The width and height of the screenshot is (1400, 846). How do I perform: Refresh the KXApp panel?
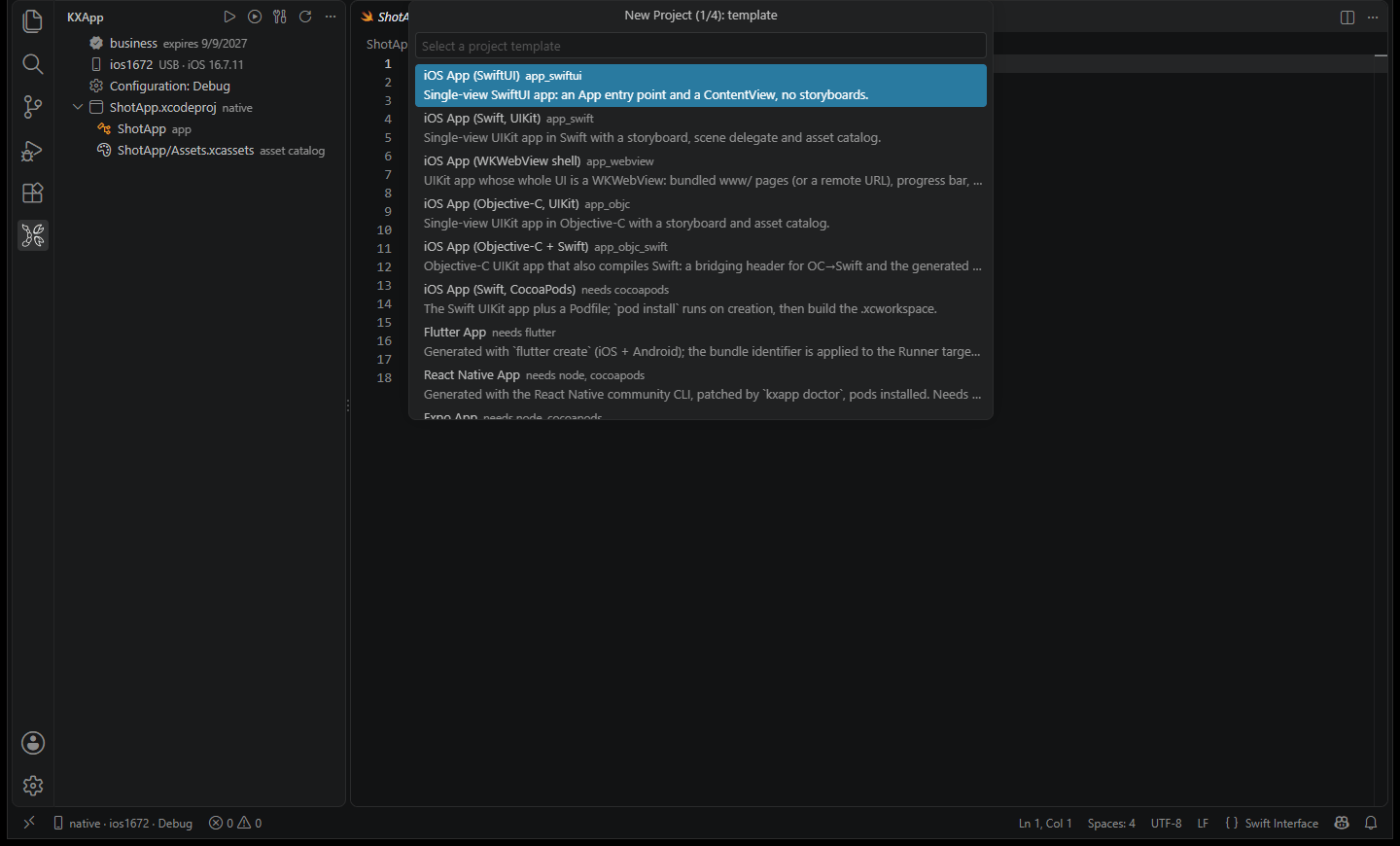(305, 17)
